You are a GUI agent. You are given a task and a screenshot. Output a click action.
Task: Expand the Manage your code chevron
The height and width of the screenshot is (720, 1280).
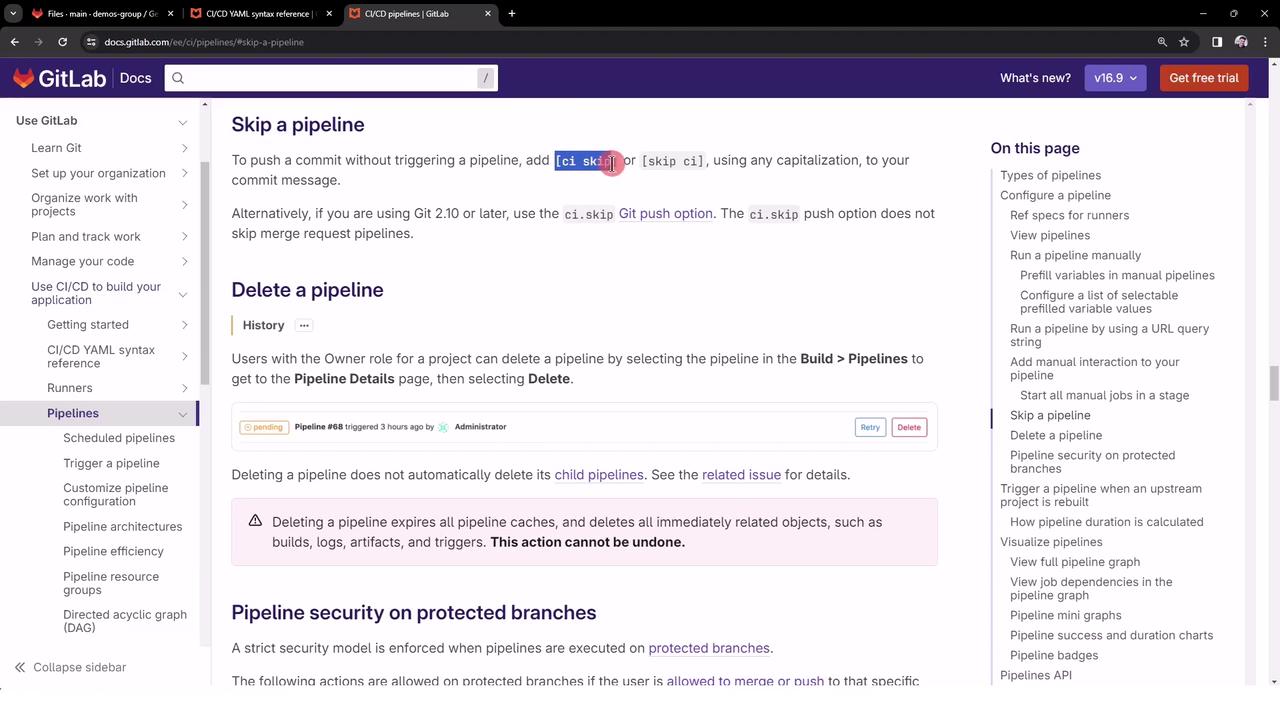click(184, 262)
